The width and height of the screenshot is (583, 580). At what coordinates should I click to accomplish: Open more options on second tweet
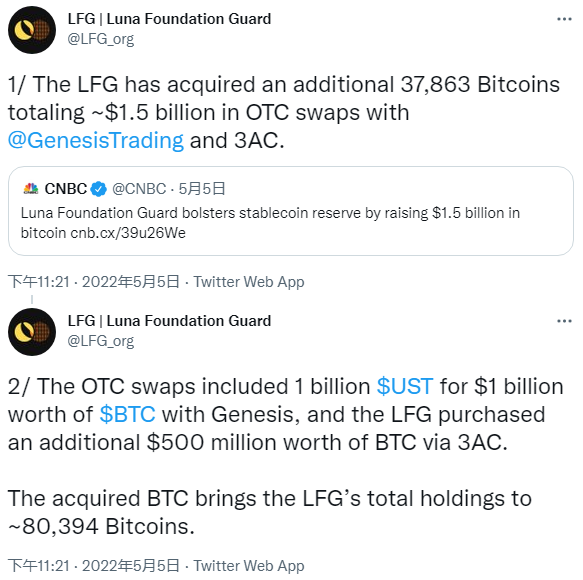coord(564,321)
